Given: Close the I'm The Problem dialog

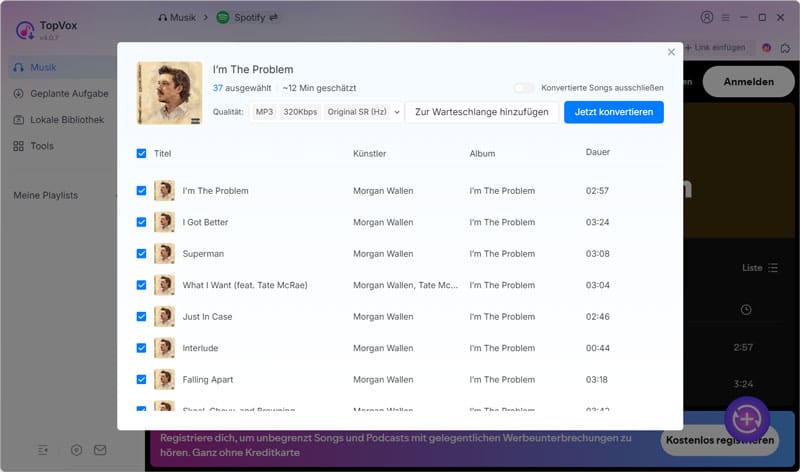Looking at the screenshot, I should coord(671,52).
